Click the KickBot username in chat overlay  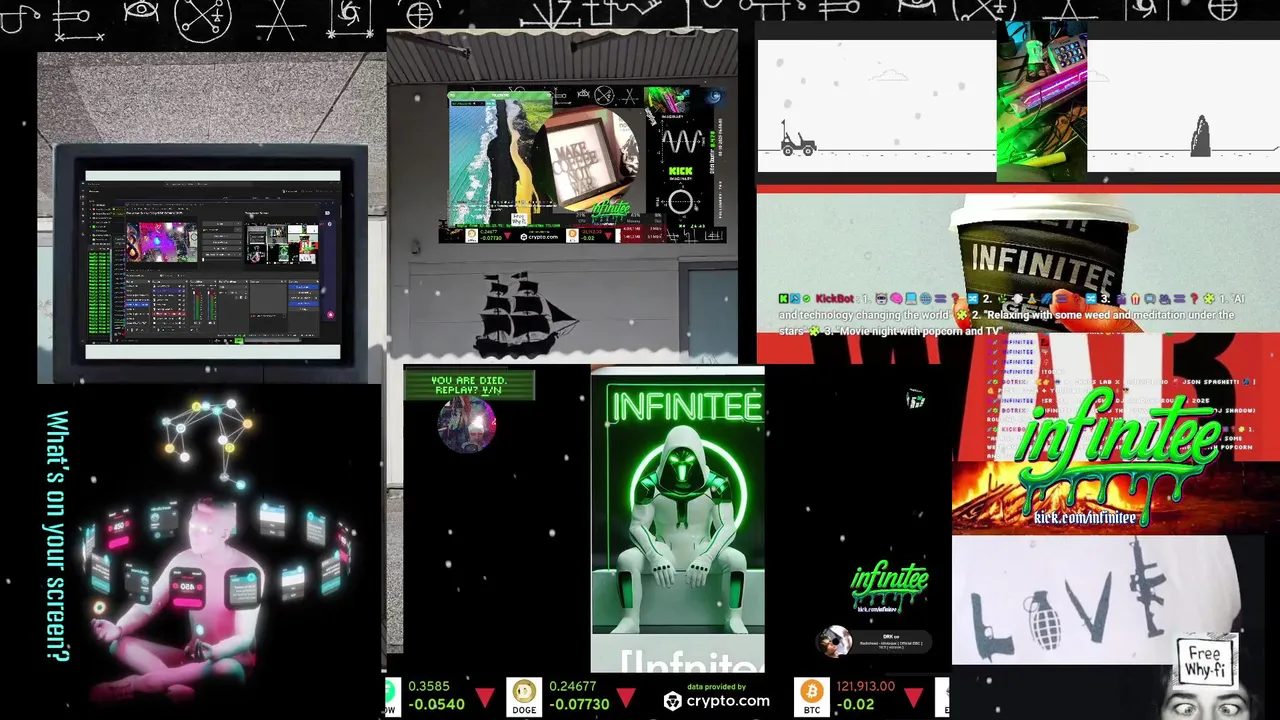(x=835, y=299)
